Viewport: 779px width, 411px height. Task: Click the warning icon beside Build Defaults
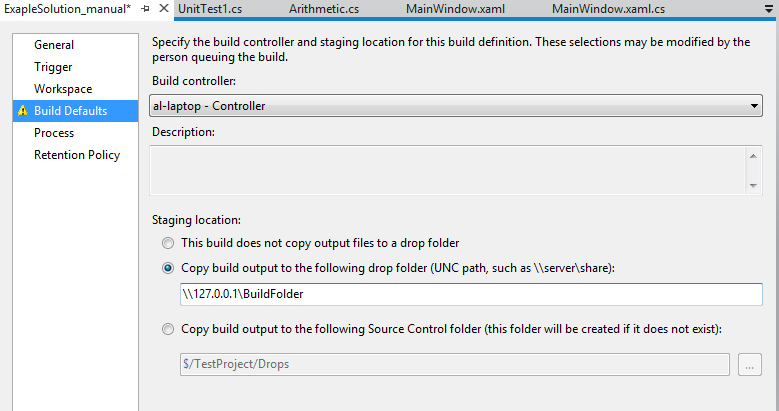(x=23, y=111)
